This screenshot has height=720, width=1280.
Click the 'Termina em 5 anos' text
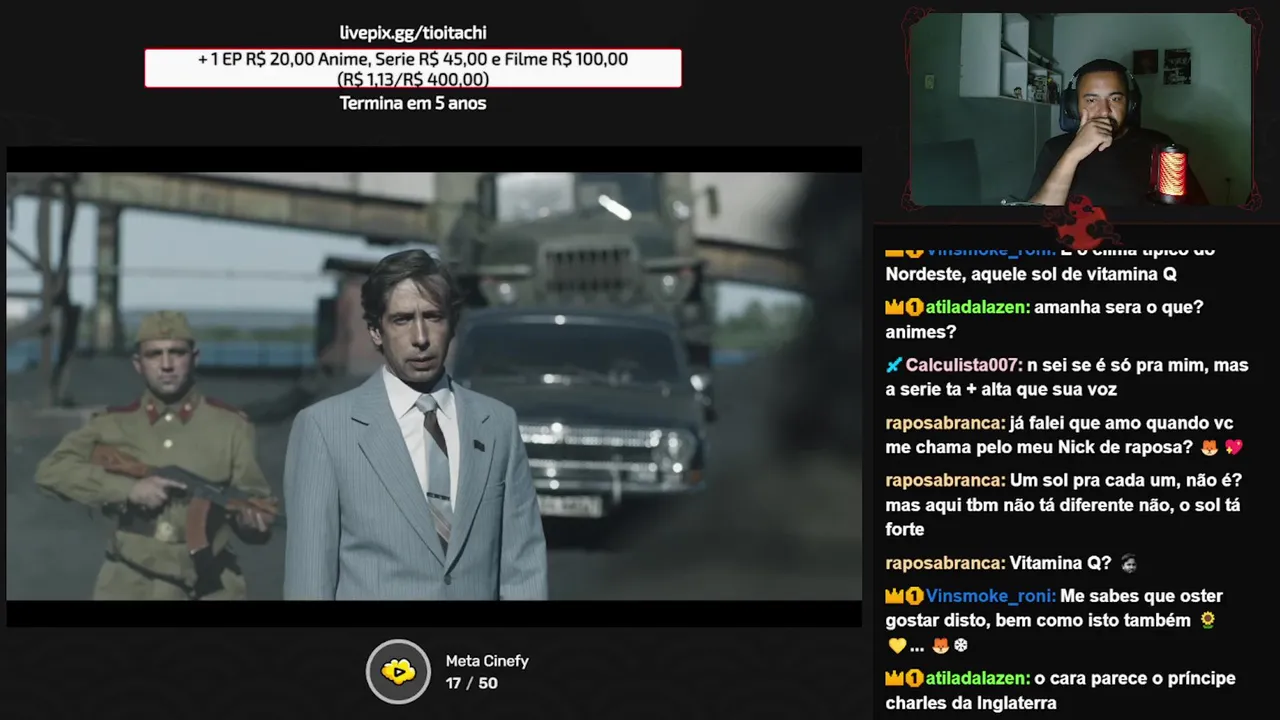click(413, 103)
